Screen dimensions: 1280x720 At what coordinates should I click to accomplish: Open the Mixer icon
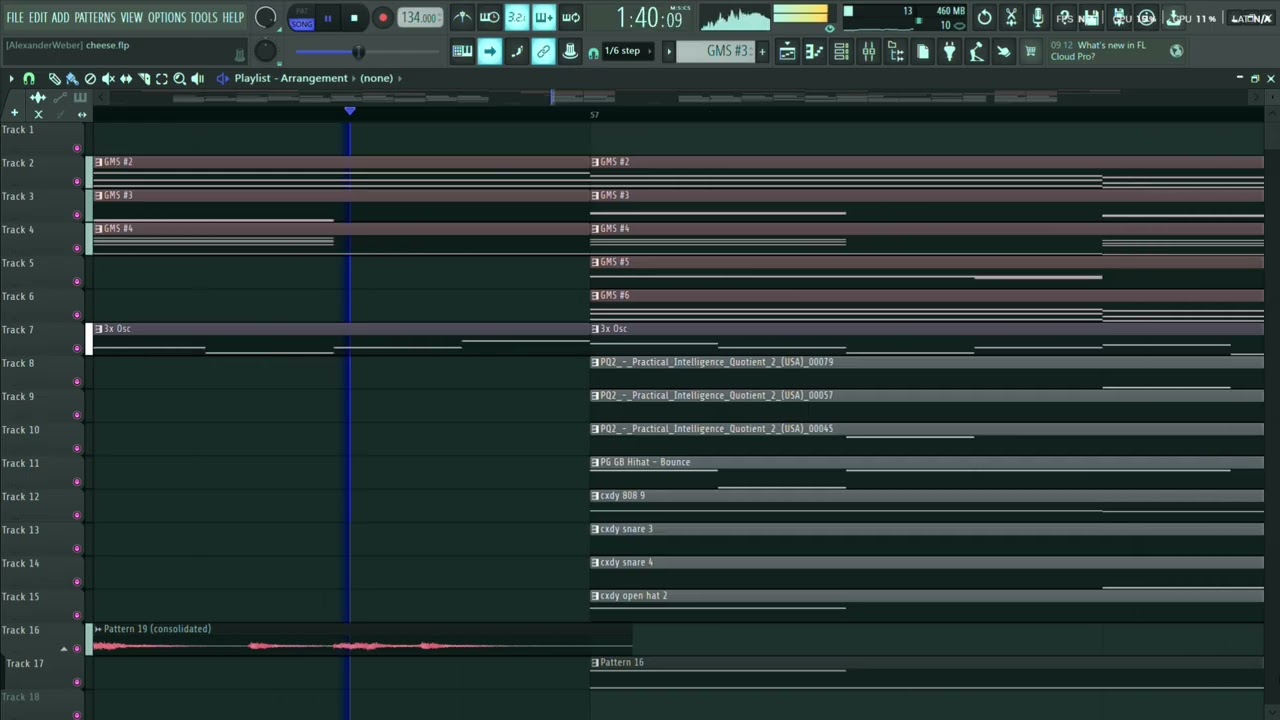point(869,51)
